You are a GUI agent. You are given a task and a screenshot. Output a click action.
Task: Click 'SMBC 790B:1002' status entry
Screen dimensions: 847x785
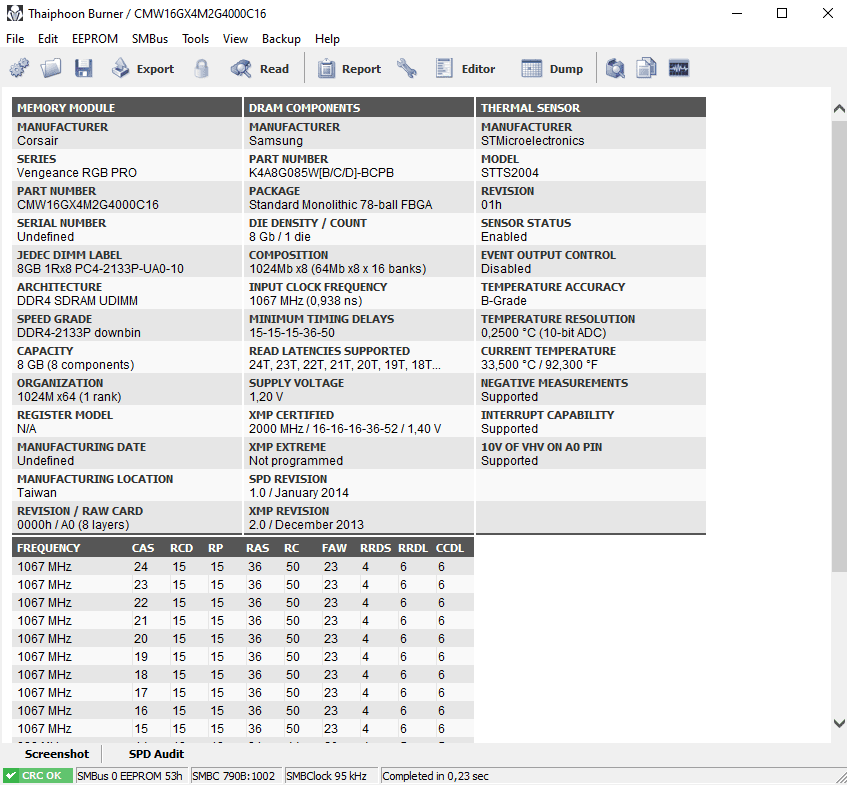pos(233,776)
